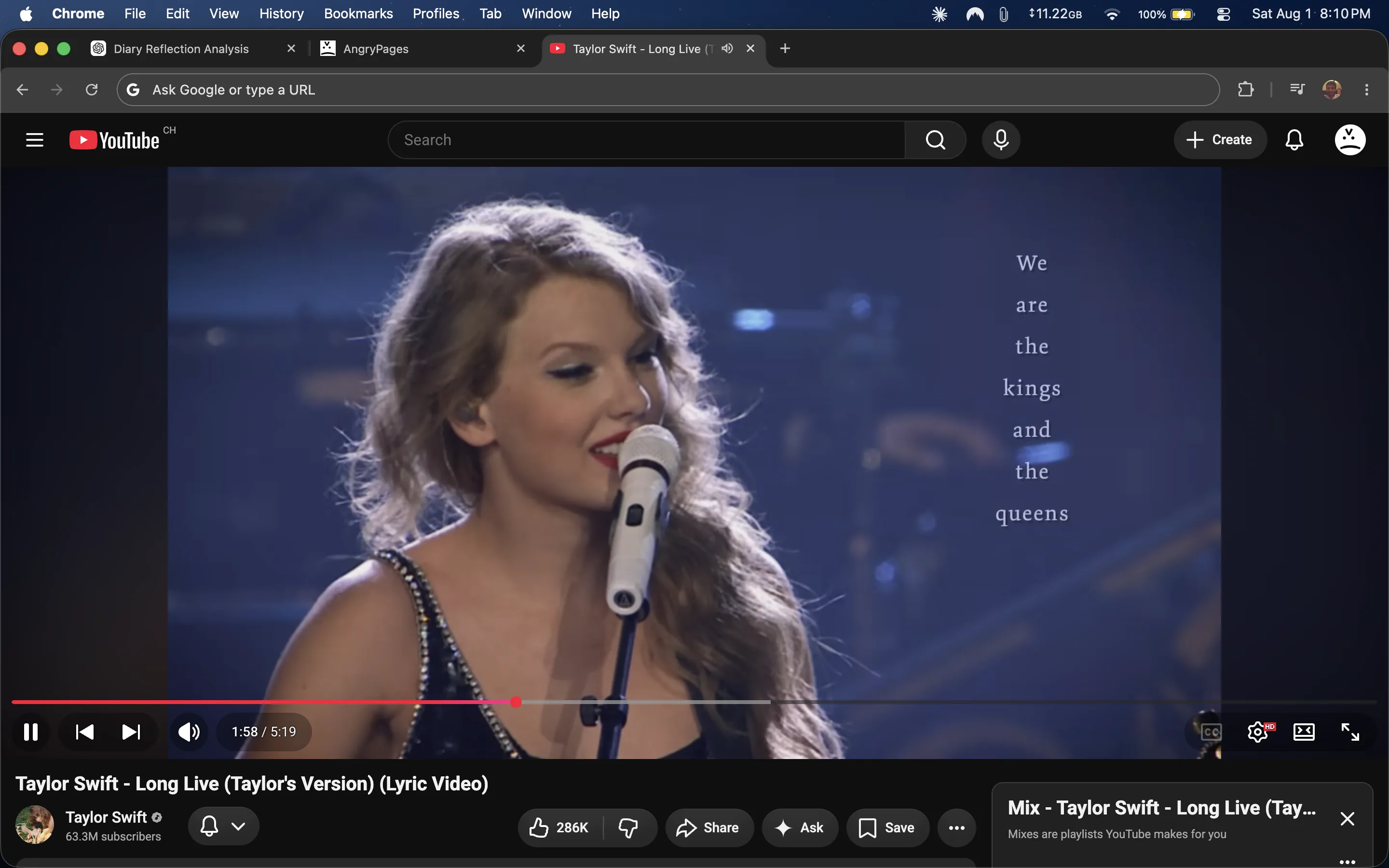Open the player settings gear
Image resolution: width=1389 pixels, height=868 pixels.
(x=1258, y=732)
